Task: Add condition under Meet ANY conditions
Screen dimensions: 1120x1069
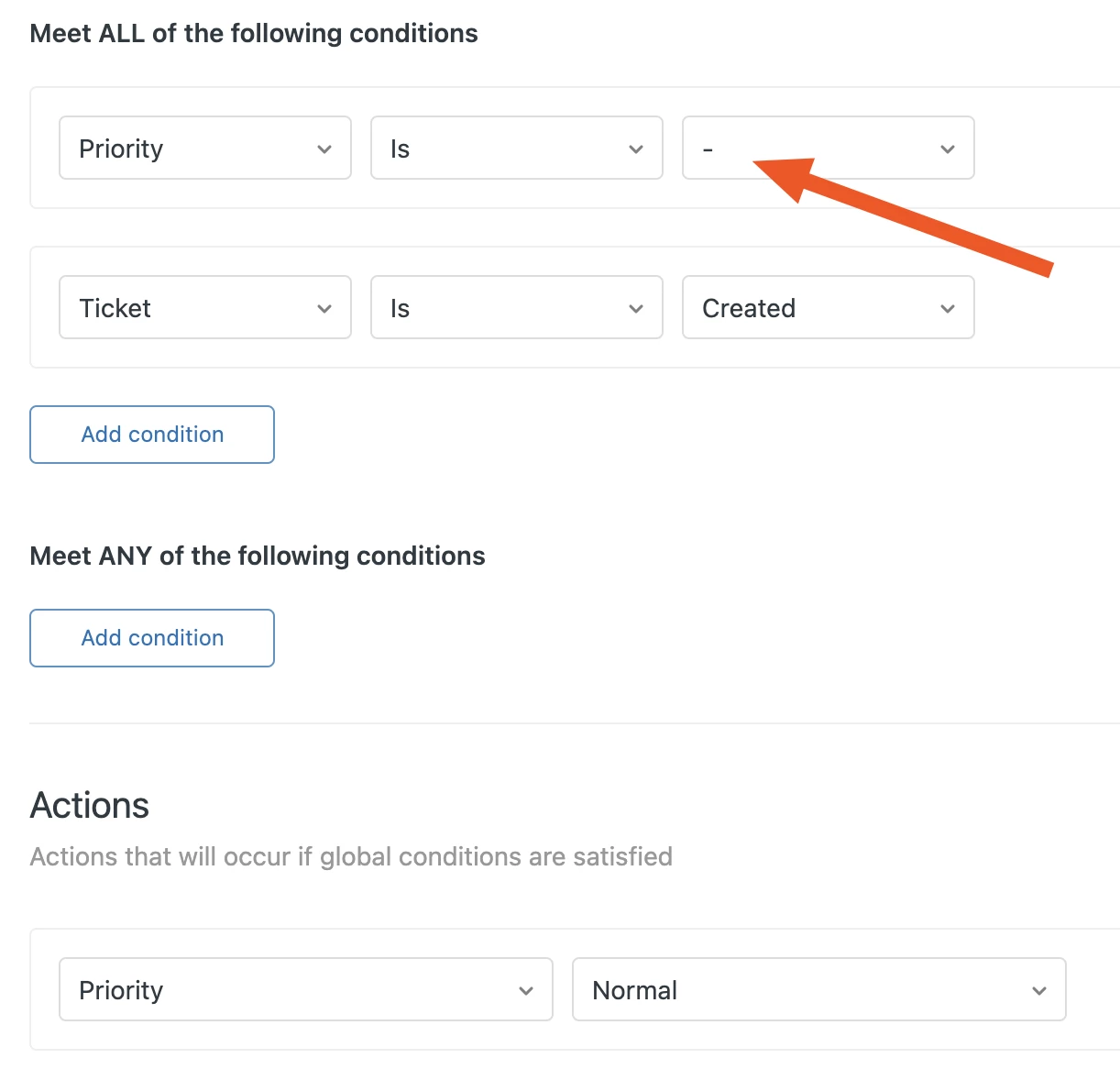Action: coord(152,638)
